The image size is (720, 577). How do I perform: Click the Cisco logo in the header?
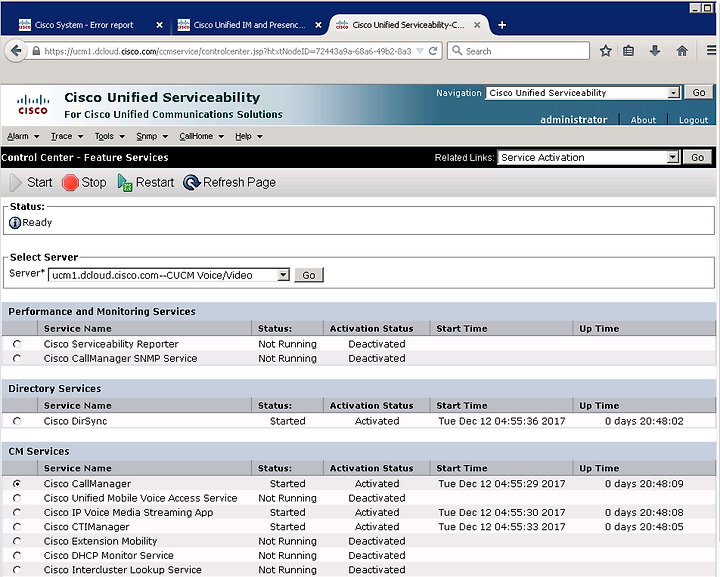pyautogui.click(x=33, y=105)
